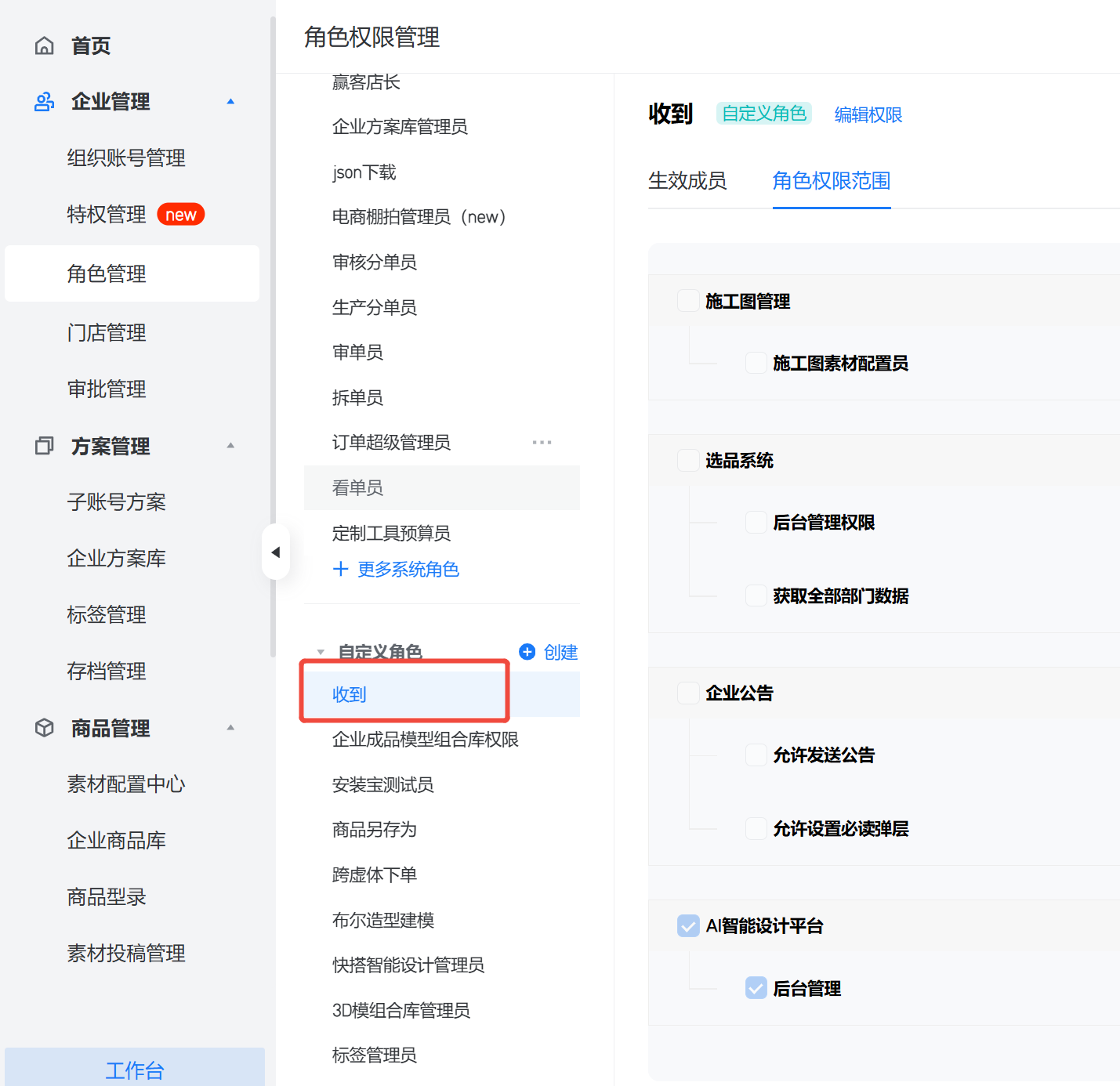Enable the 允许发送公告 checkbox
Viewport: 1120px width, 1086px height.
coord(756,755)
